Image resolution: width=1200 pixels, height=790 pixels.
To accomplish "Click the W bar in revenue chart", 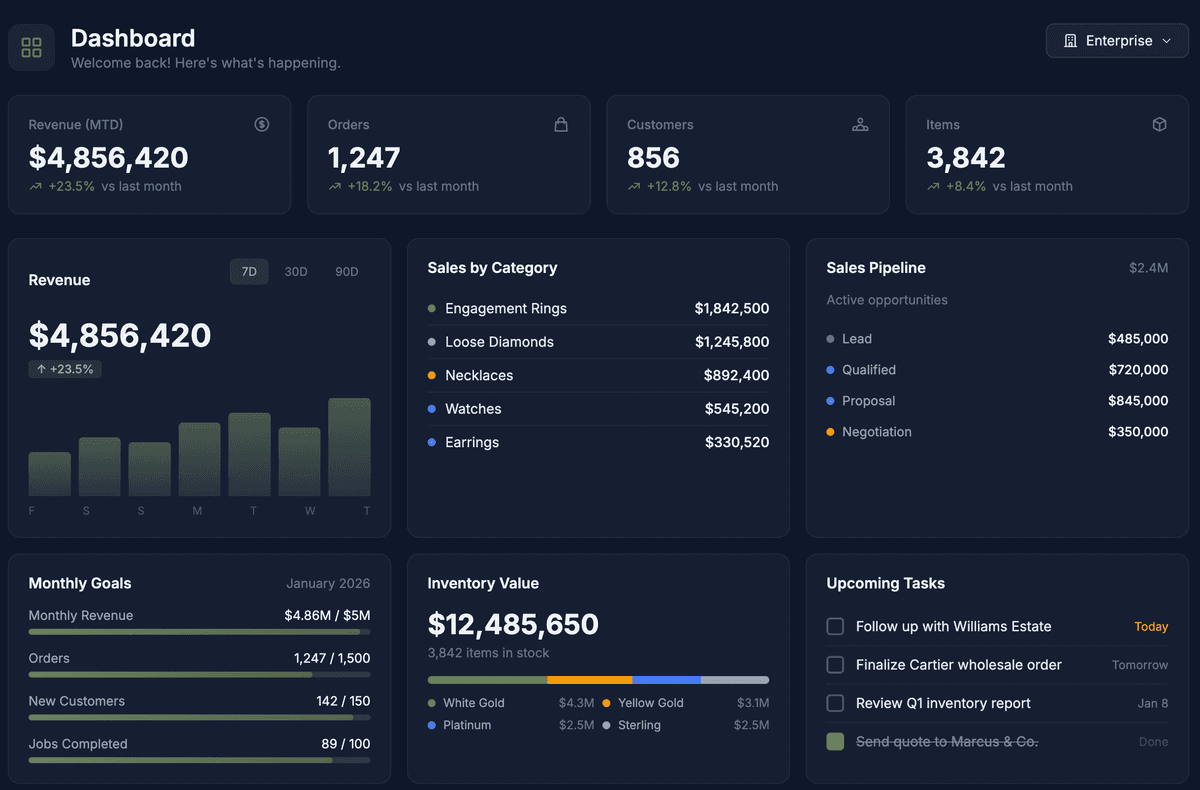I will [x=299, y=462].
